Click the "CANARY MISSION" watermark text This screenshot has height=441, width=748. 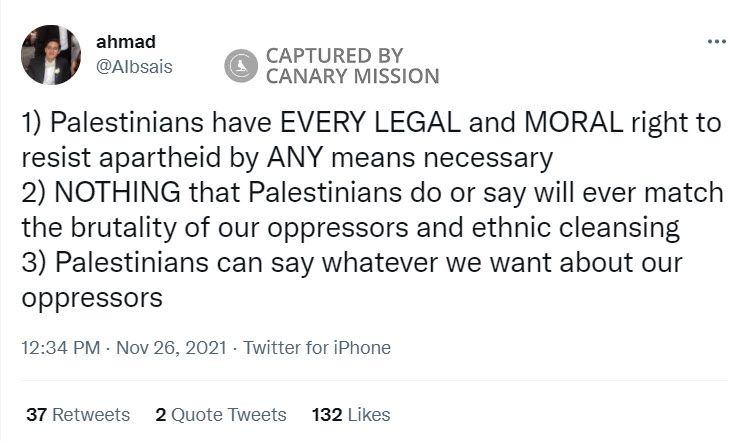(351, 77)
